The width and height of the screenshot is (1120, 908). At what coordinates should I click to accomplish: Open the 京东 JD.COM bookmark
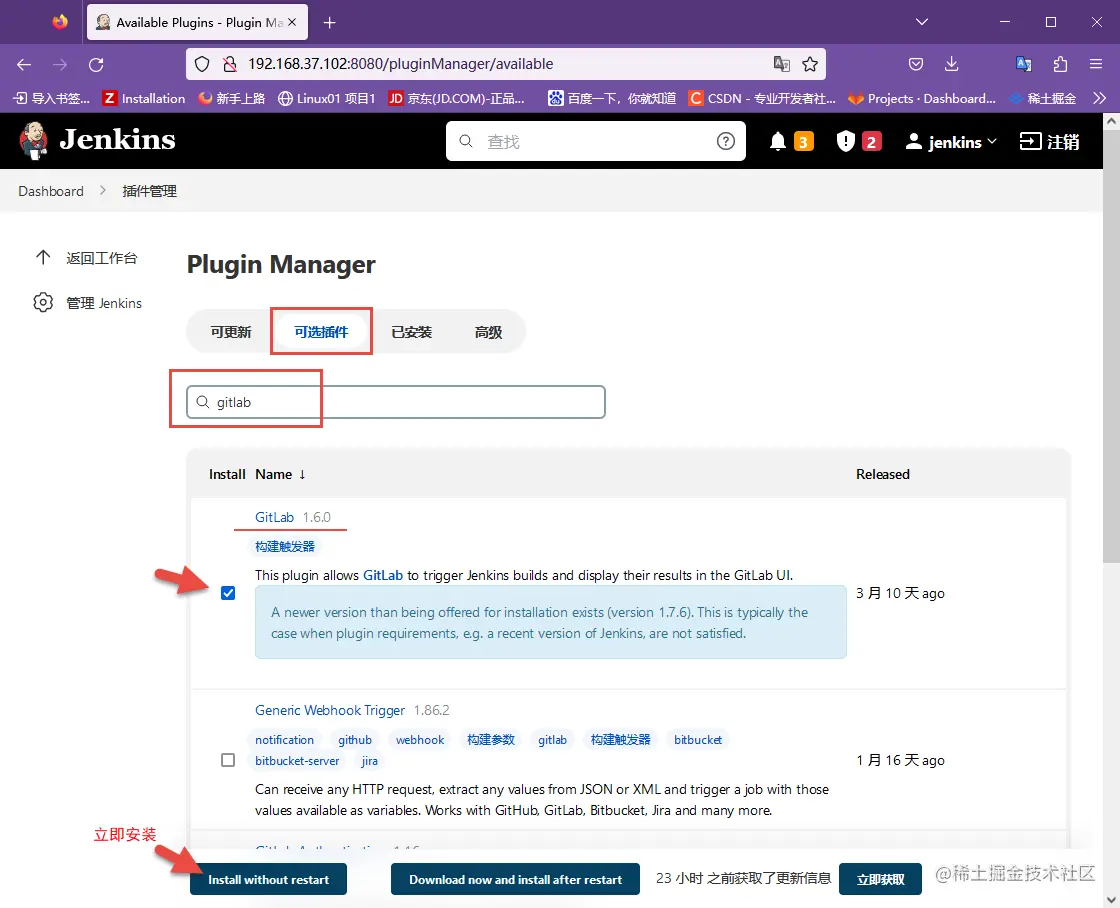(x=456, y=99)
